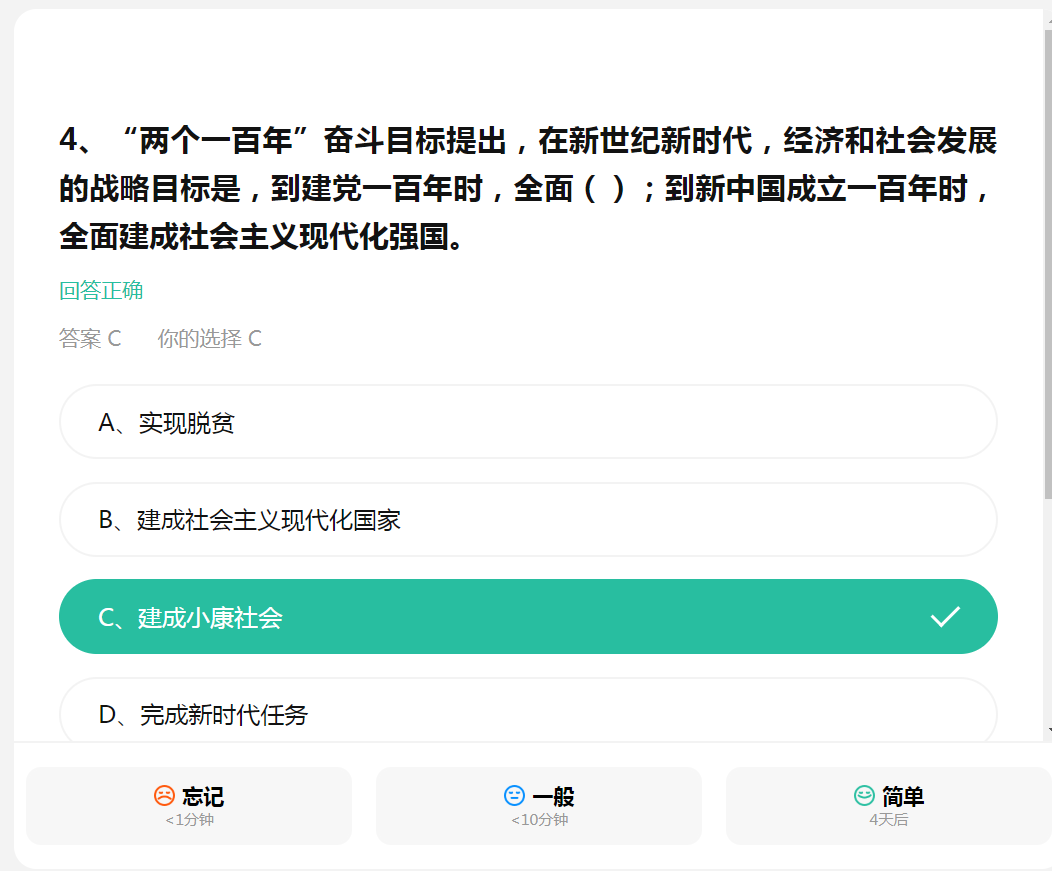Select option C 建成小康社会
Image resolution: width=1052 pixels, height=871 pixels.
pos(528,617)
